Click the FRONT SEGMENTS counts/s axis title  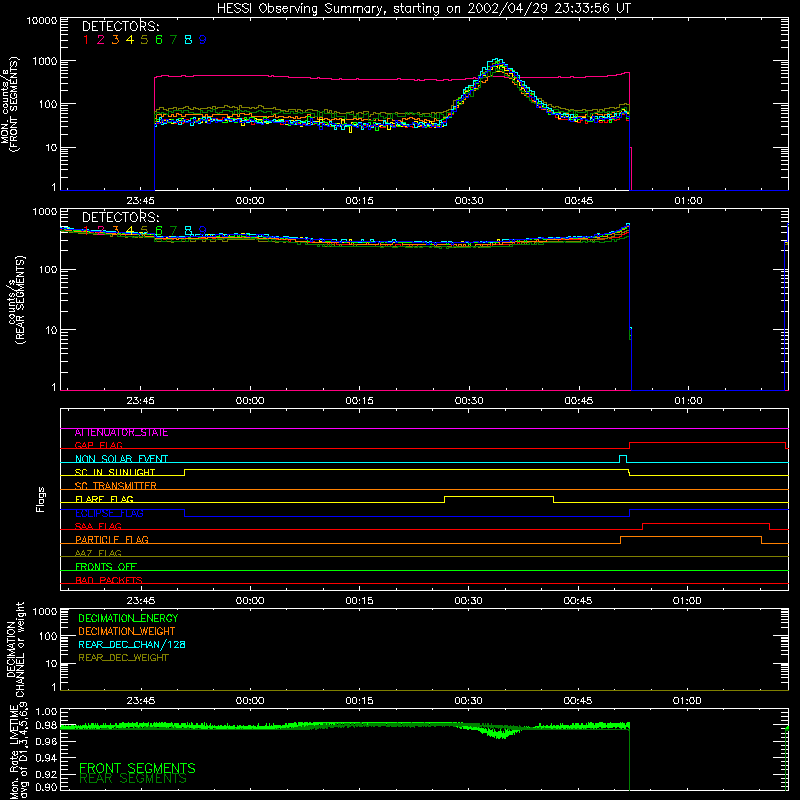click(x=10, y=105)
